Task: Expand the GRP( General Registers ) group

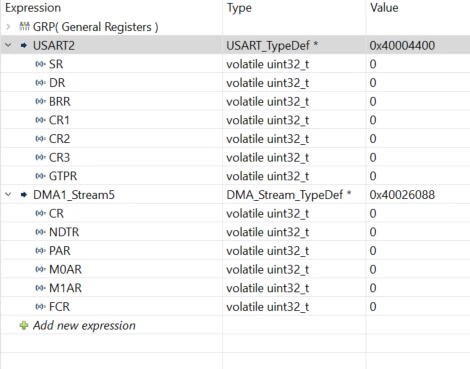Action: pos(8,26)
